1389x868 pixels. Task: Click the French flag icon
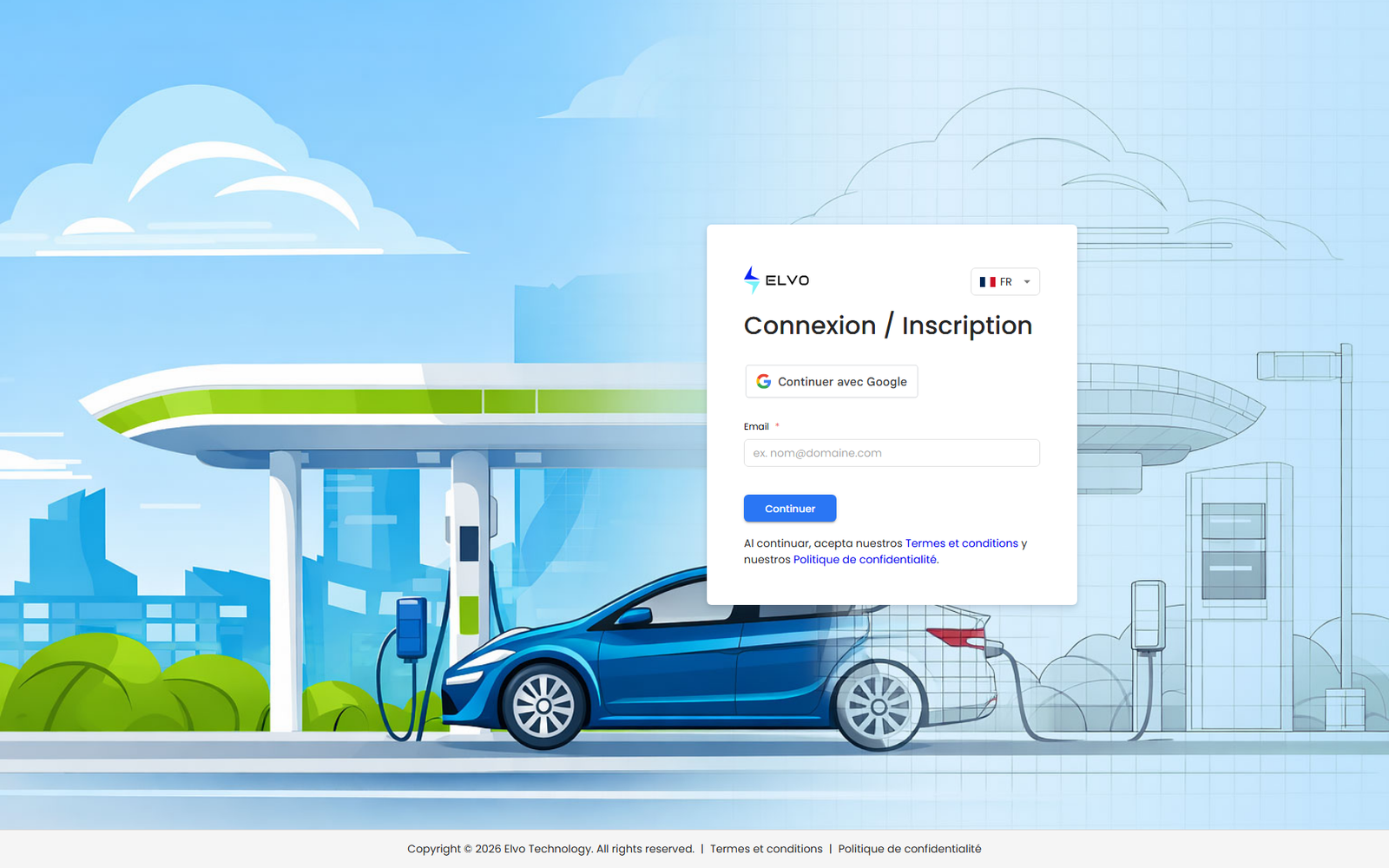point(987,282)
